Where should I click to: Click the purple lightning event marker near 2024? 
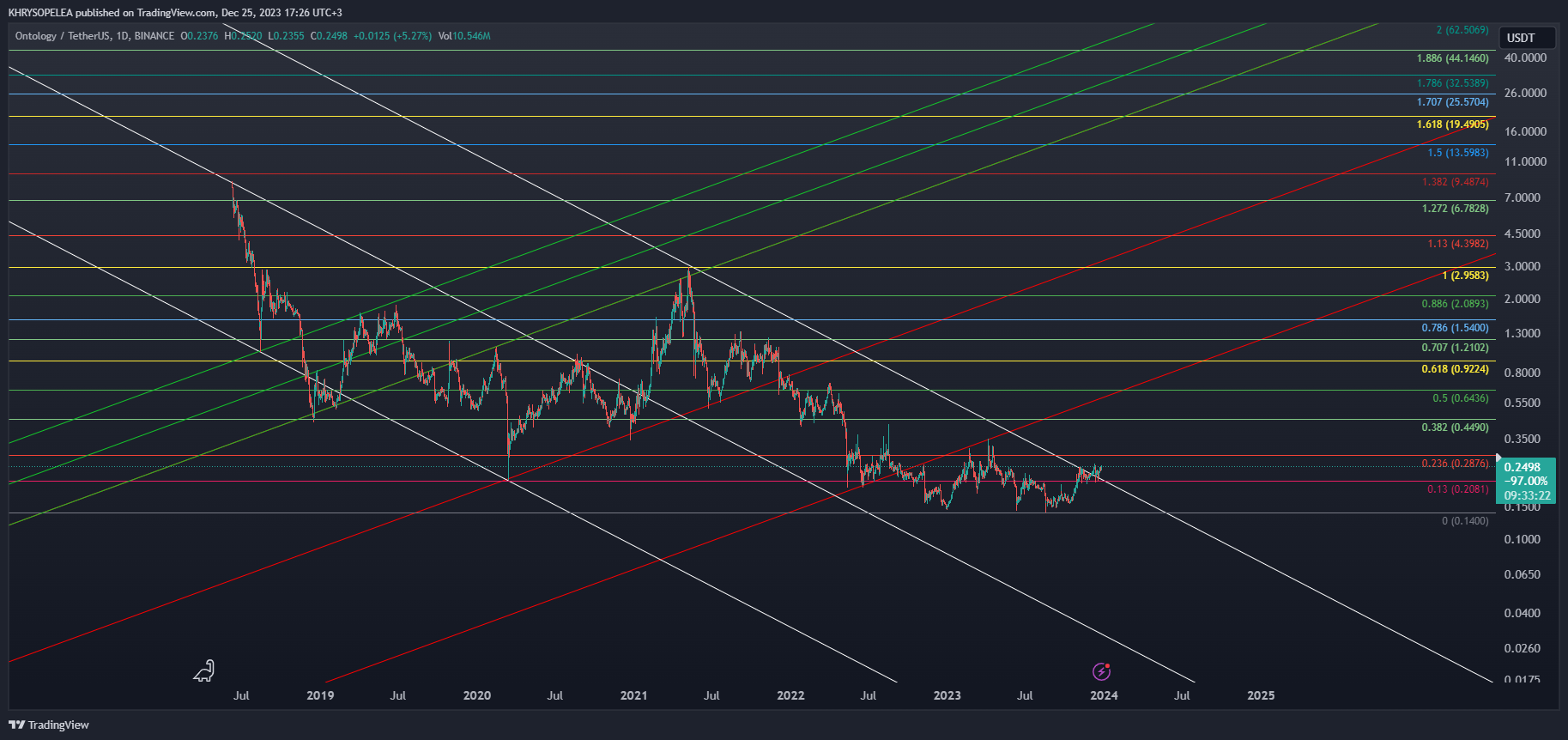1101,671
